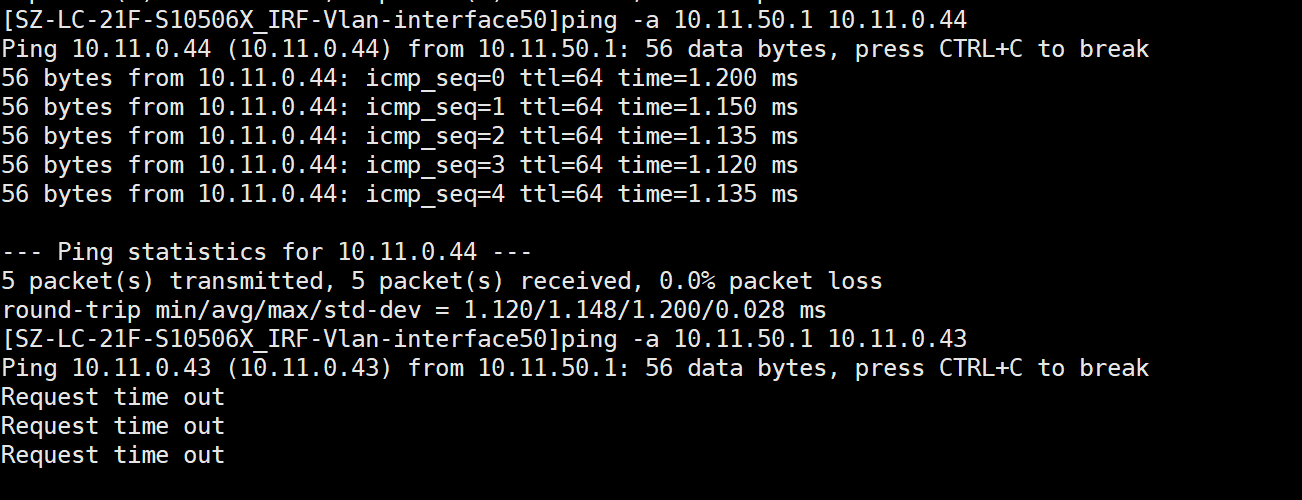The height and width of the screenshot is (500, 1302).
Task: Click the time=1.120 ms value
Action: pos(708,165)
